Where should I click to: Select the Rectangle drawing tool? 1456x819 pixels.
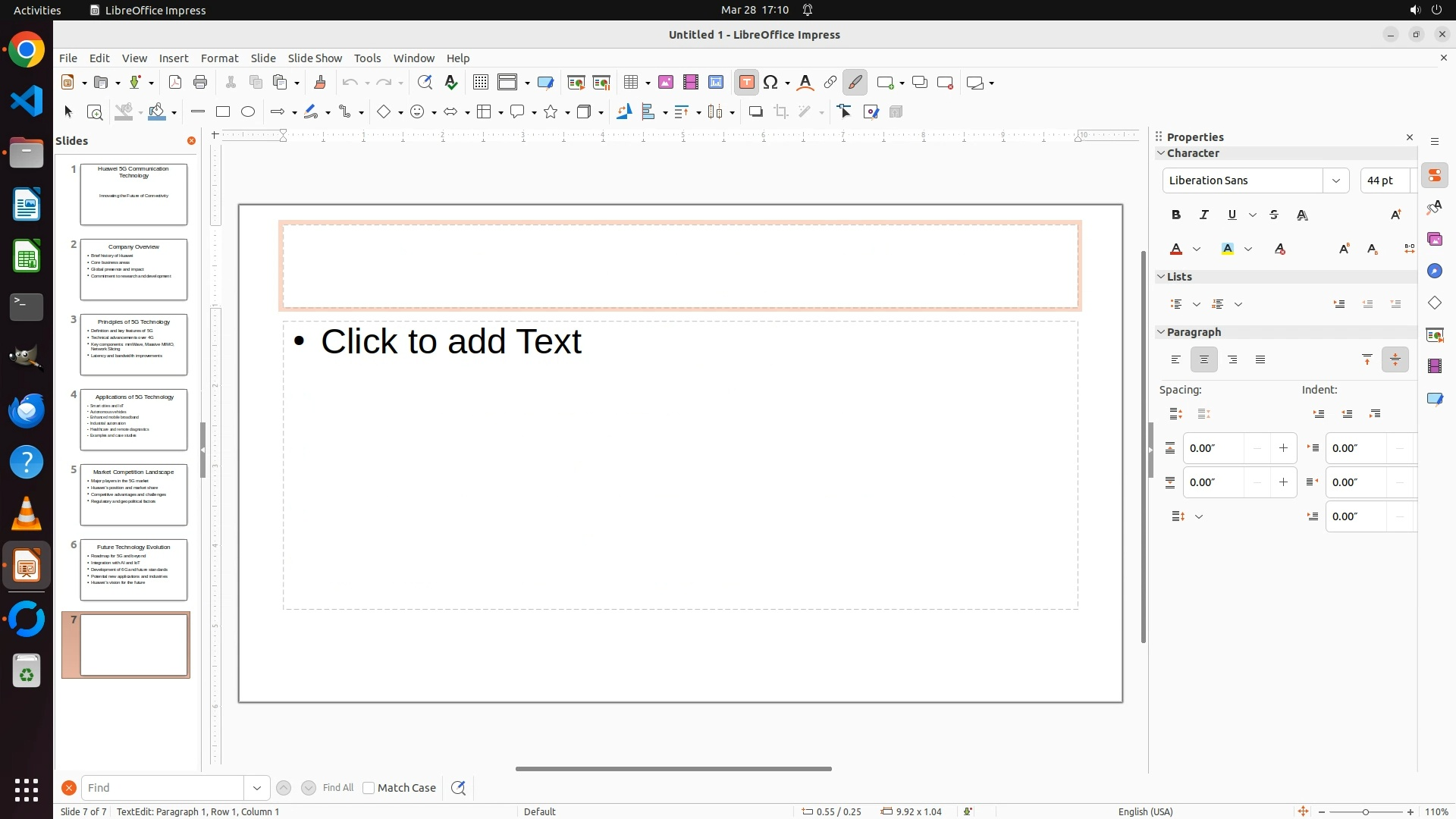pyautogui.click(x=223, y=112)
